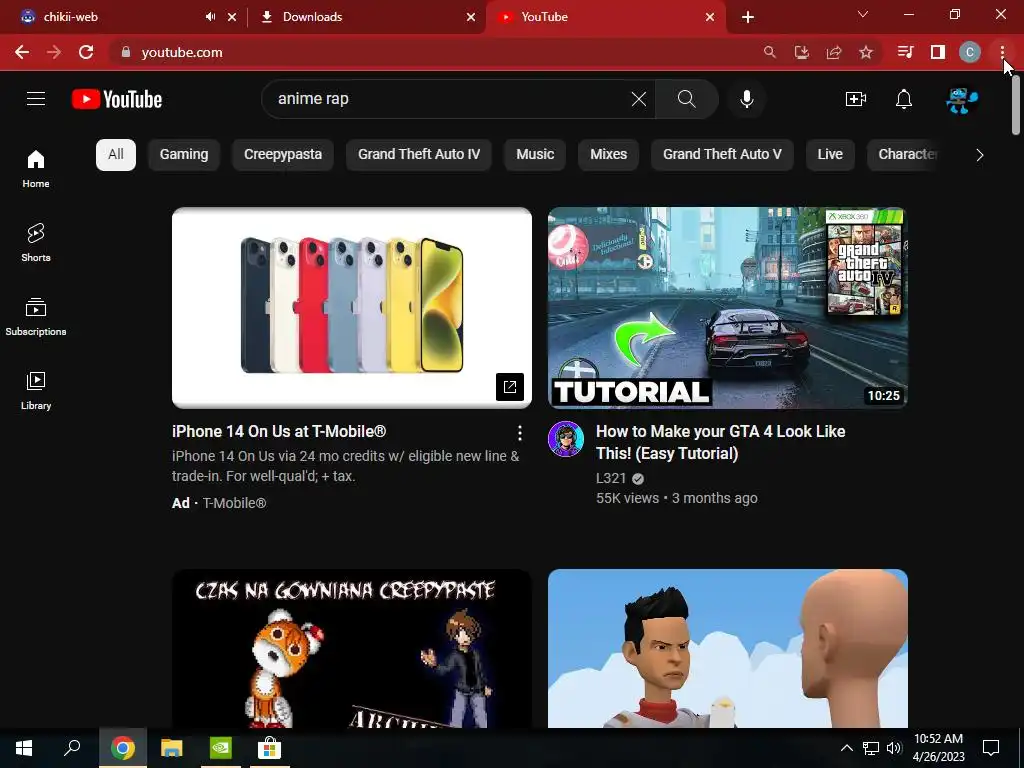
Task: Select the YouTube browser tab
Action: coord(605,17)
